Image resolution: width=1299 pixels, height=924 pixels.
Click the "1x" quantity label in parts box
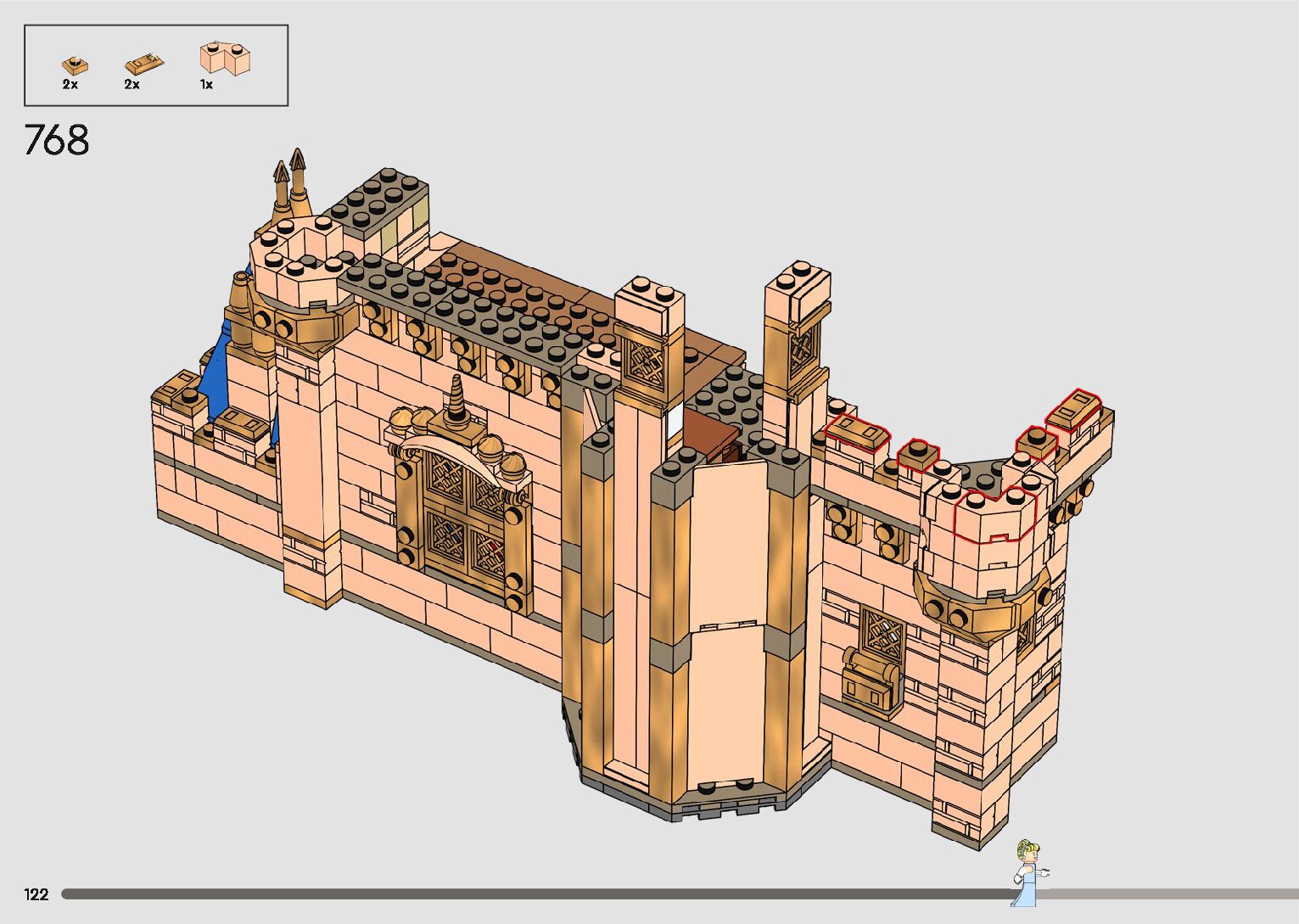pyautogui.click(x=206, y=85)
